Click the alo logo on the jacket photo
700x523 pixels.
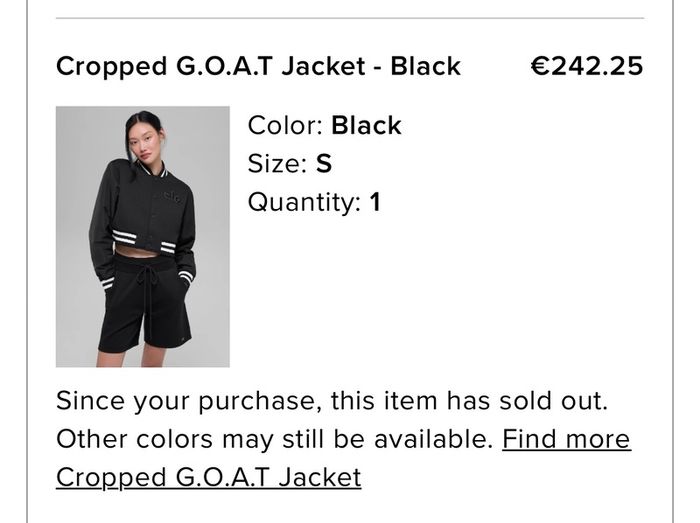174,197
